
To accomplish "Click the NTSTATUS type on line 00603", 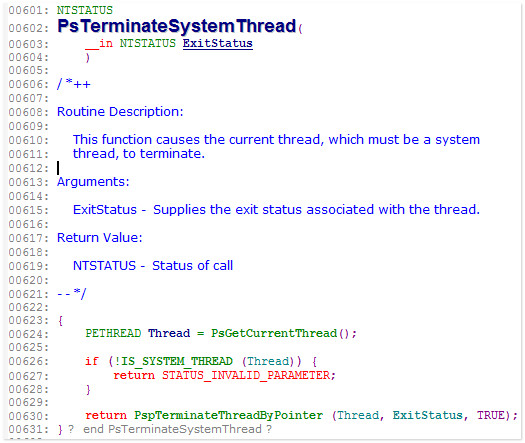I will 148,44.
